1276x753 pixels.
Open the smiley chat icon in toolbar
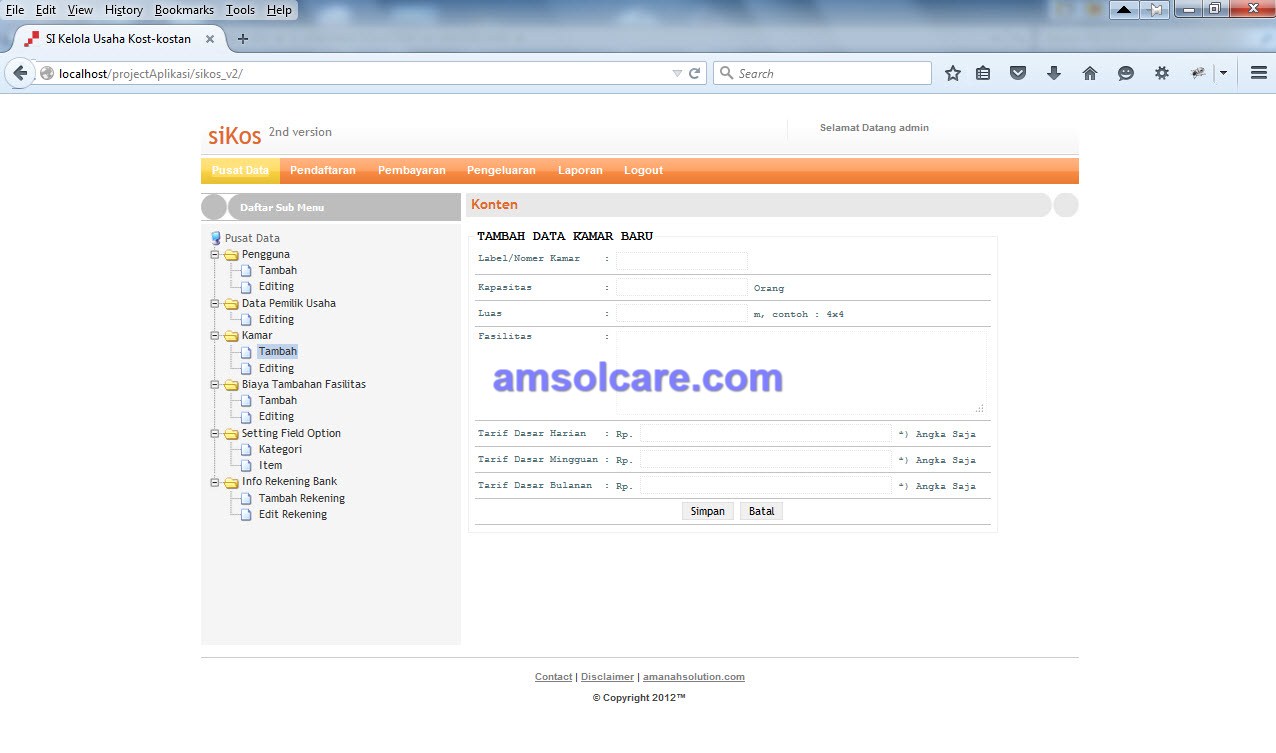[1126, 73]
